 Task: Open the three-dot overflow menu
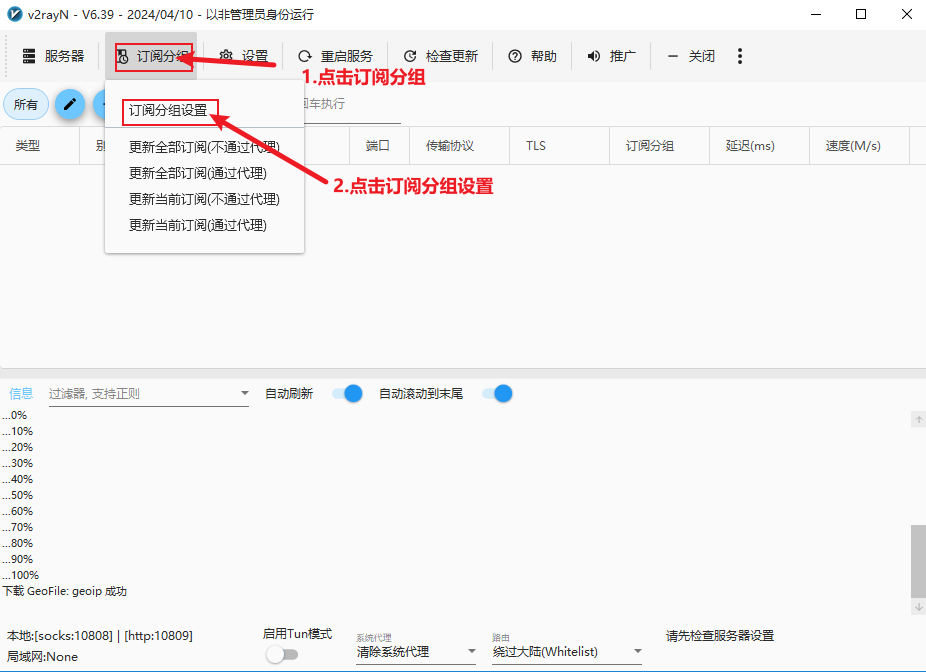coord(739,56)
